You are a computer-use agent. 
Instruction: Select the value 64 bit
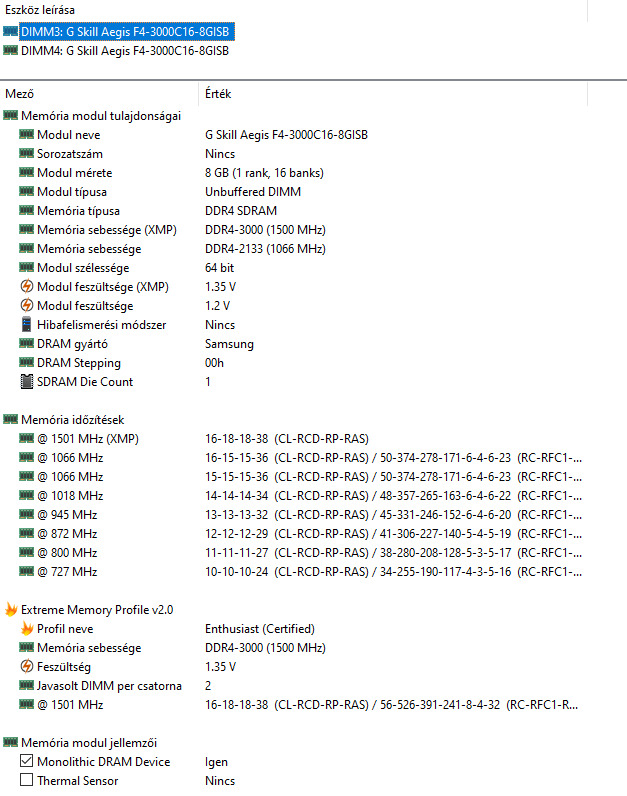point(219,268)
